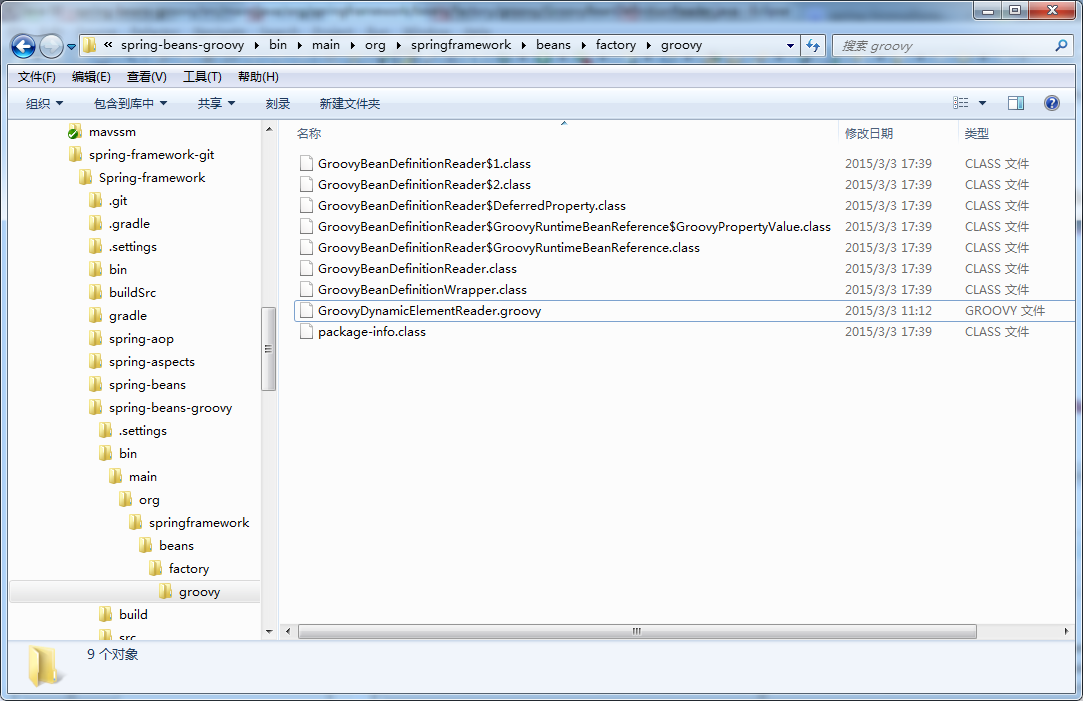Click the navigation pane scroll down arrow
1083x701 pixels.
[269, 631]
